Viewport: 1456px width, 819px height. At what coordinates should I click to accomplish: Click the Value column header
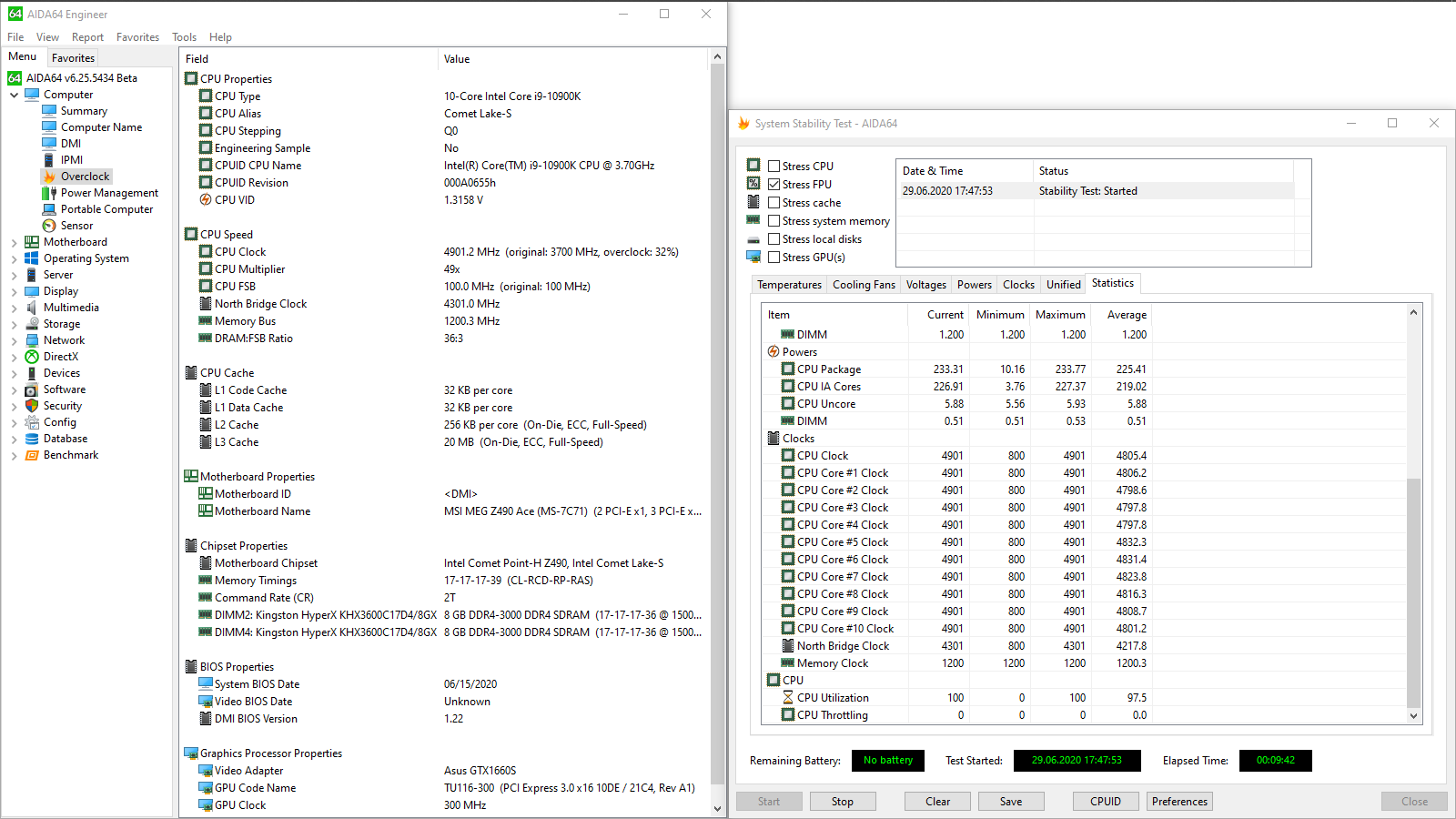tap(572, 59)
